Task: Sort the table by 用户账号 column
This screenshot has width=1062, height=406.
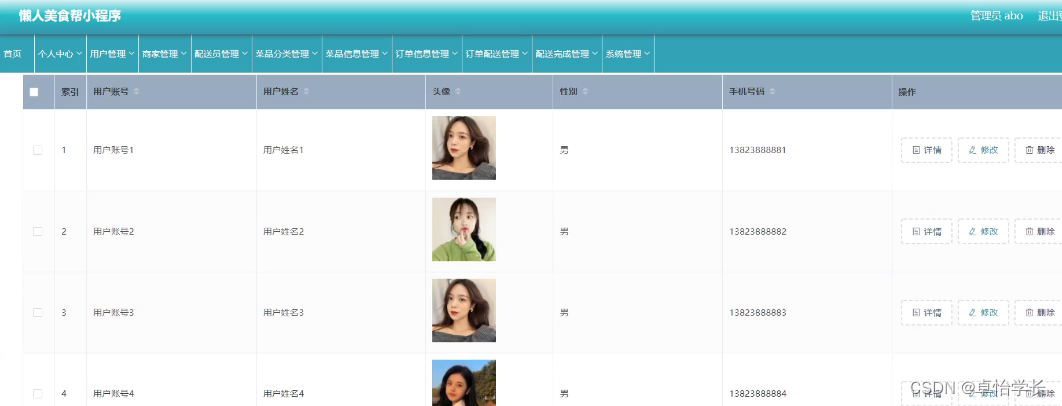Action: point(136,92)
